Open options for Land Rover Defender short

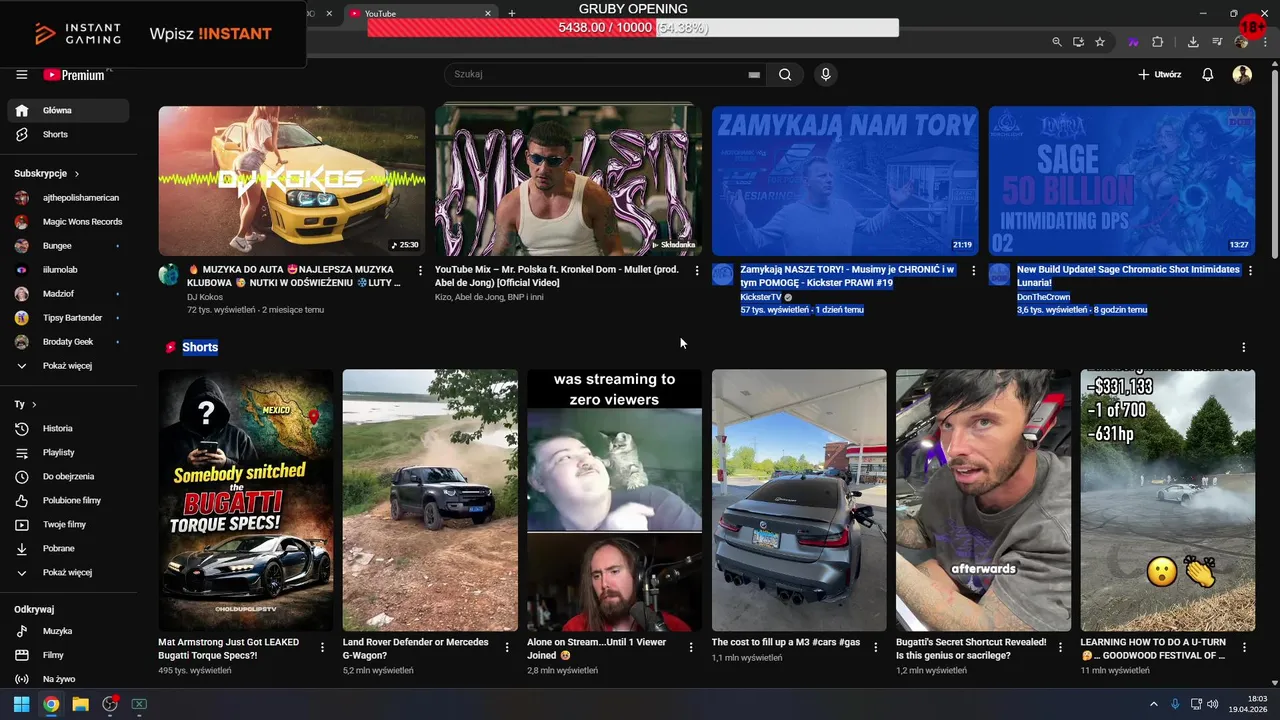point(506,648)
